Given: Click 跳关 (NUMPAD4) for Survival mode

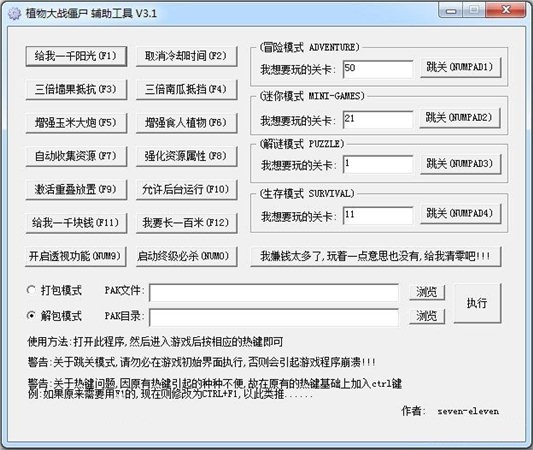Looking at the screenshot, I should [x=460, y=213].
